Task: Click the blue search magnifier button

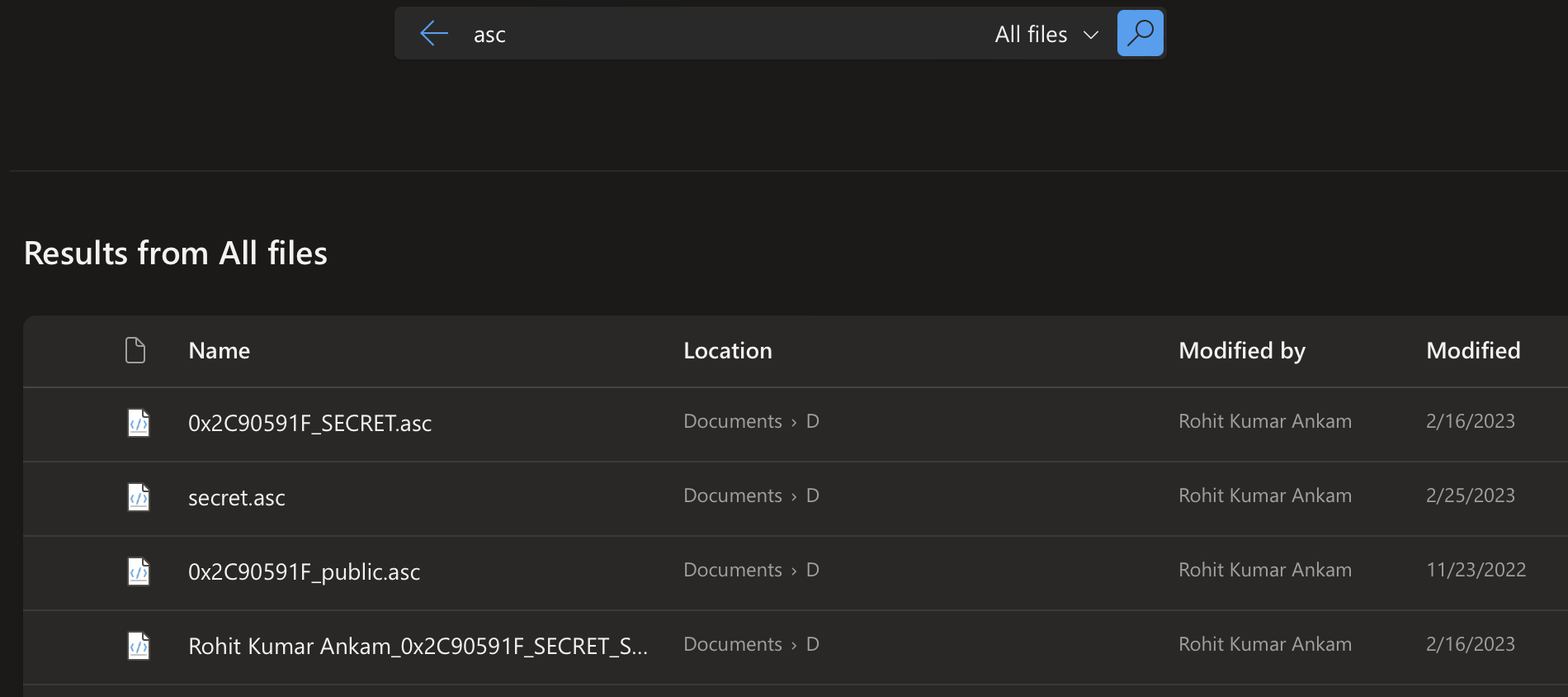Action: (x=1140, y=33)
